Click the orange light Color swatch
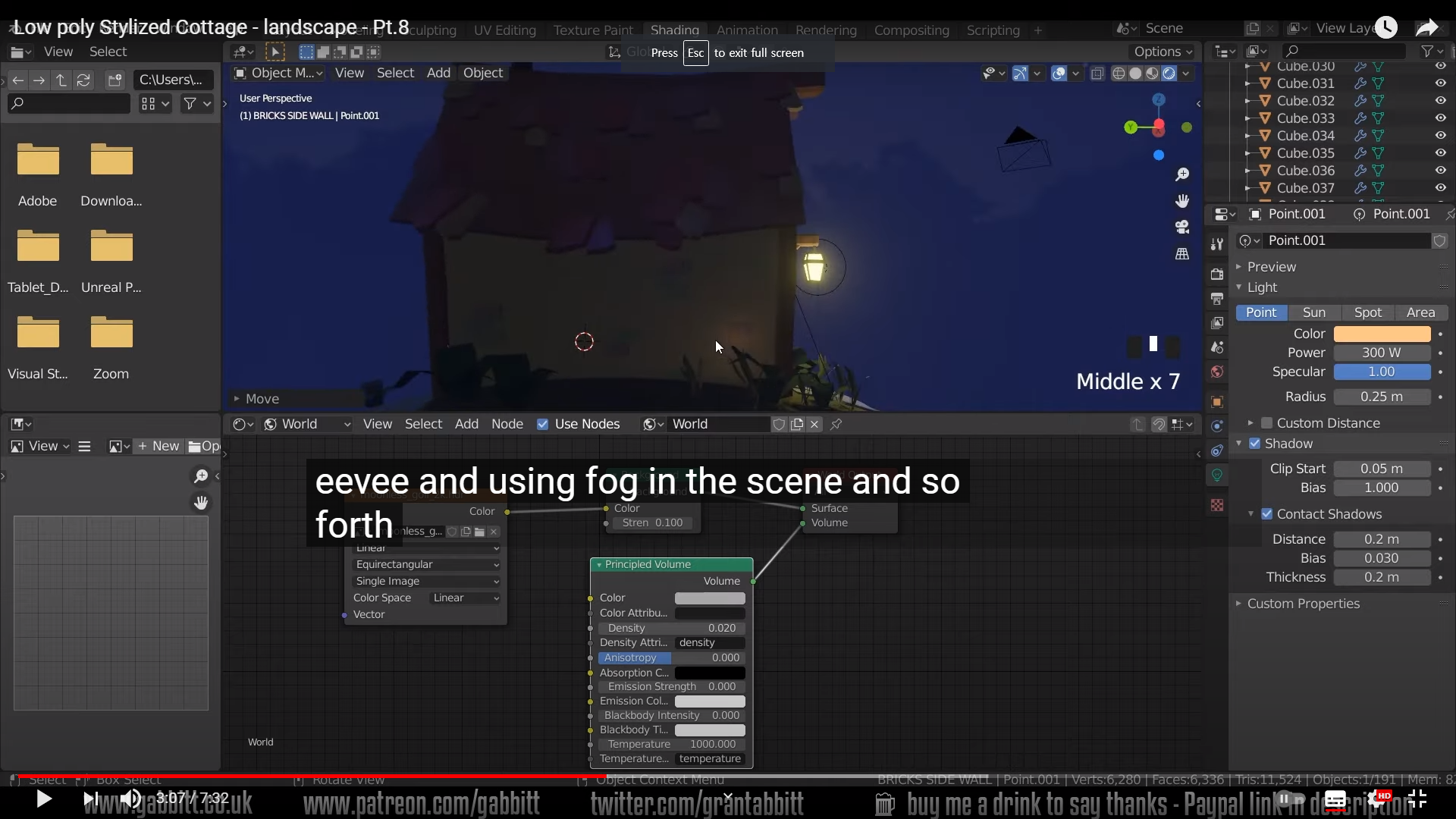Screen dimensions: 1456x819 pyautogui.click(x=1382, y=334)
